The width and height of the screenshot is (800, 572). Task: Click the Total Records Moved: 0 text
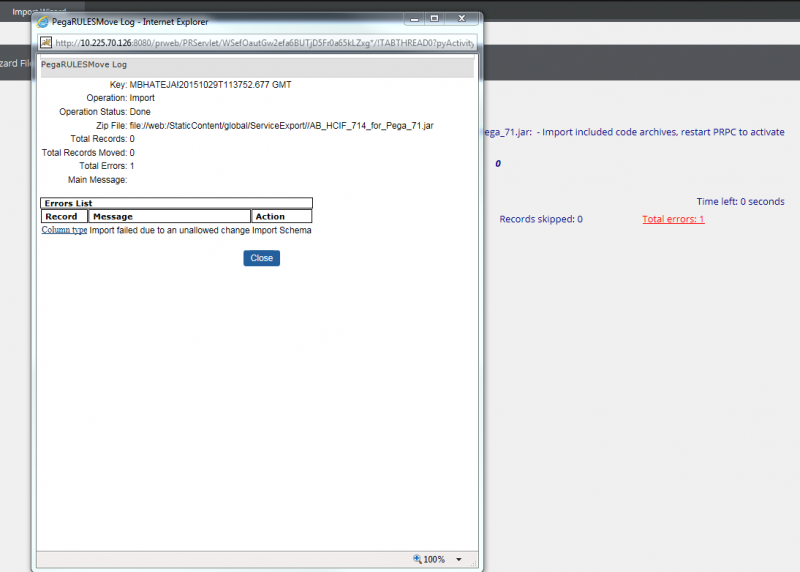pyautogui.click(x=88, y=153)
